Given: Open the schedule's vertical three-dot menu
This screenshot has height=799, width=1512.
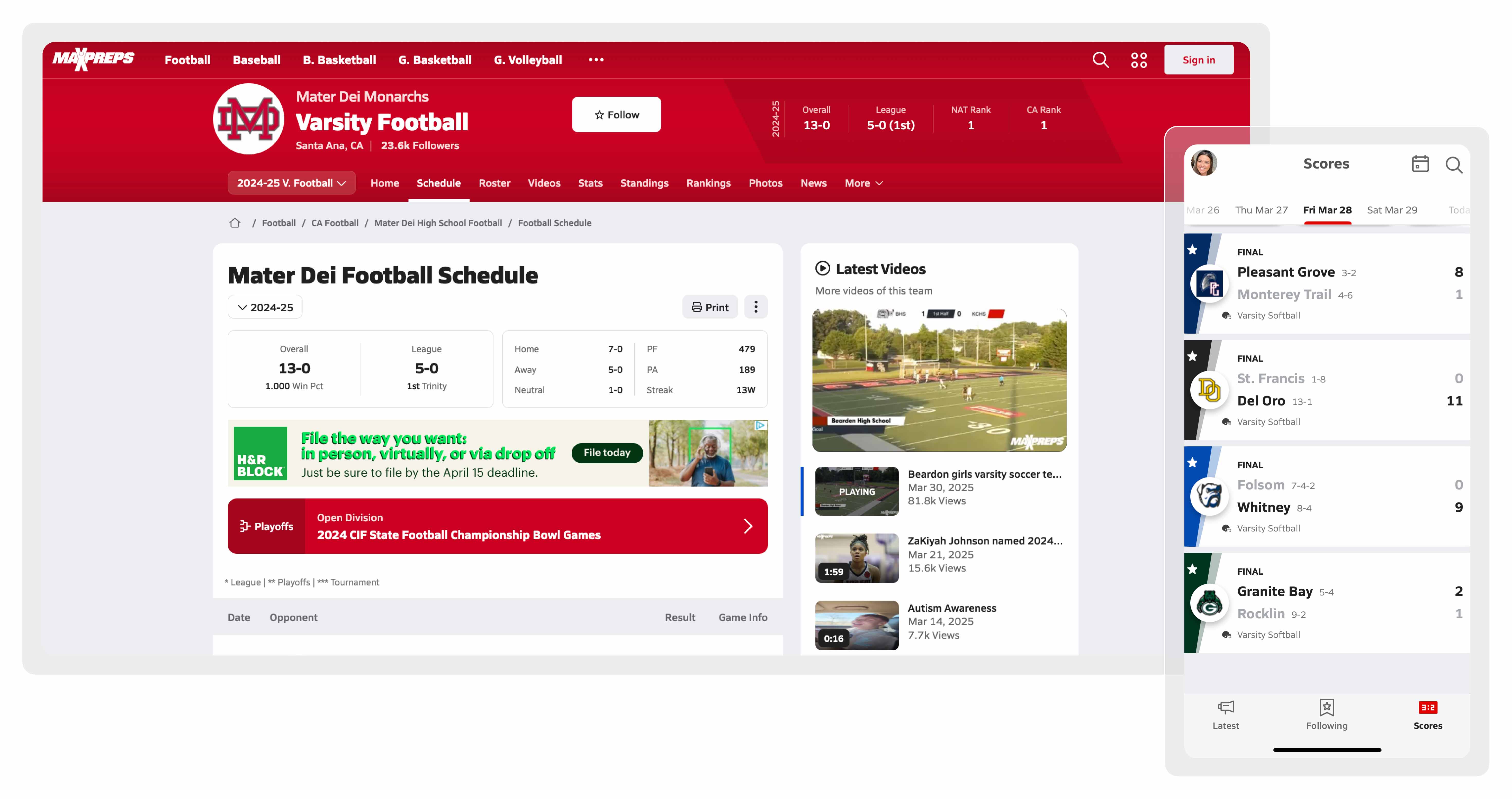Looking at the screenshot, I should (x=755, y=307).
